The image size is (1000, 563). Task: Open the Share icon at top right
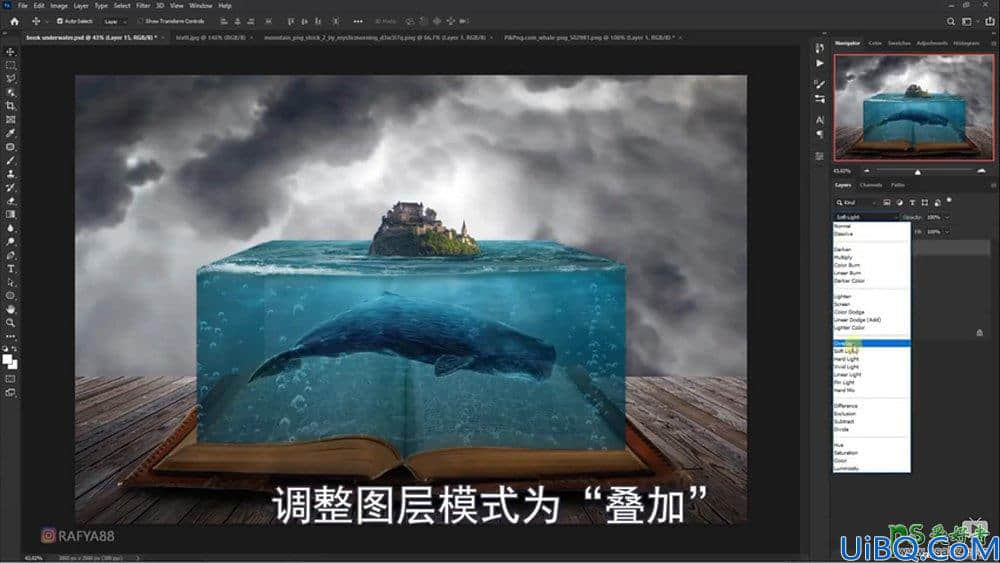pos(990,21)
